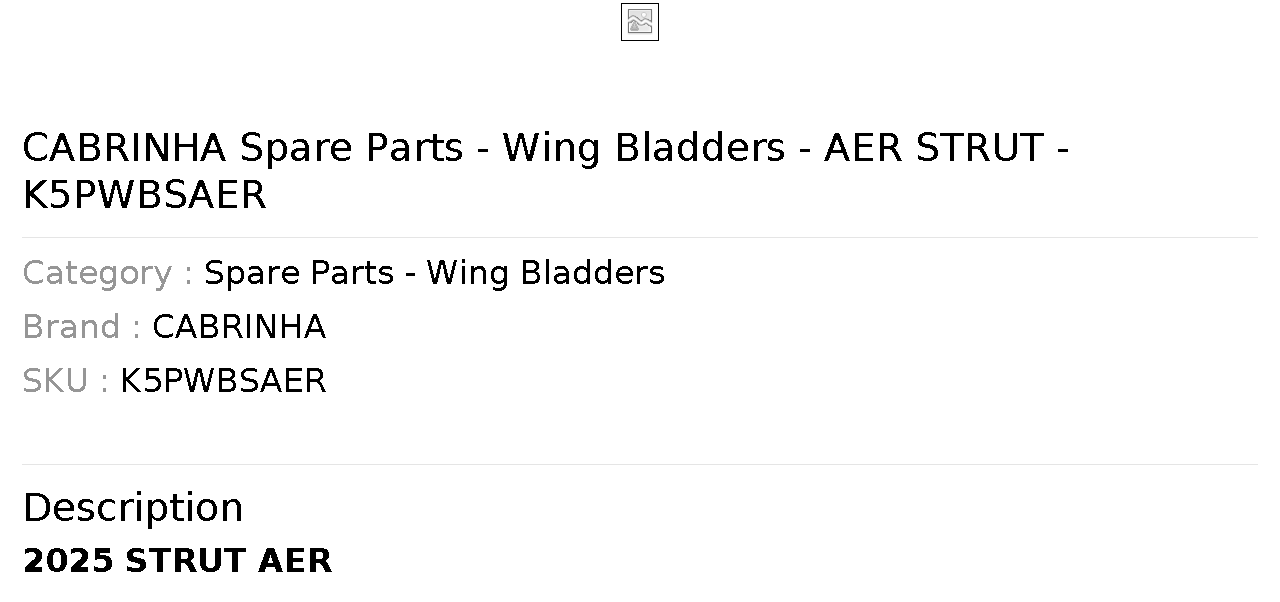Click the gray "Brand :" label
Viewport: 1280px width, 602px height.
coord(82,327)
